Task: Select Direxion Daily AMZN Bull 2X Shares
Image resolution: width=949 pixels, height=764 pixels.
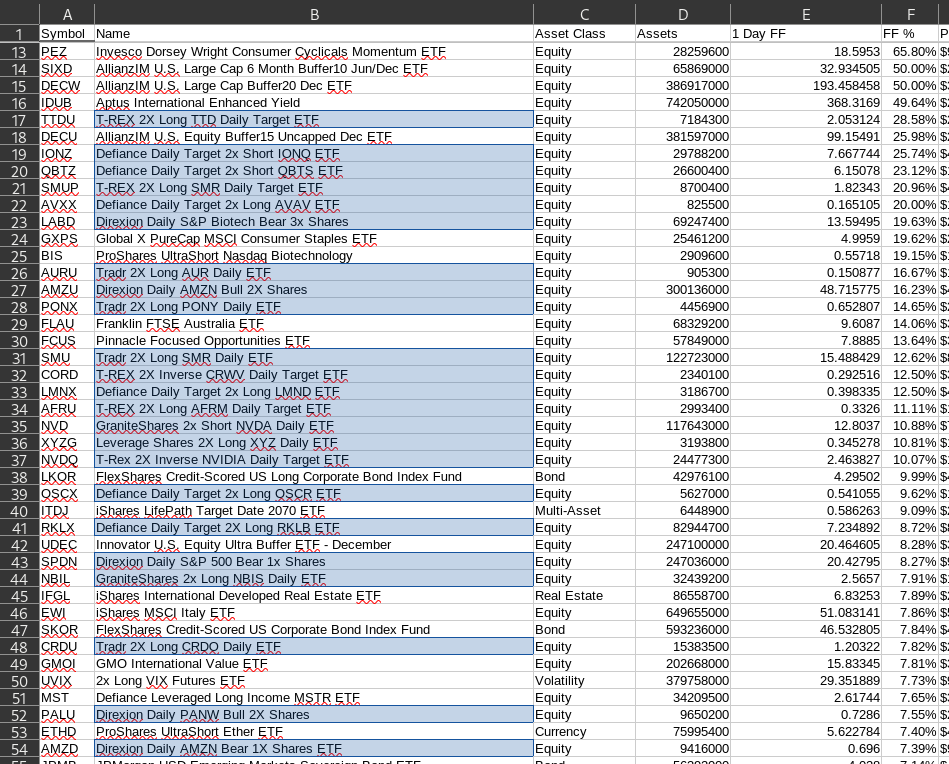Action: point(314,290)
